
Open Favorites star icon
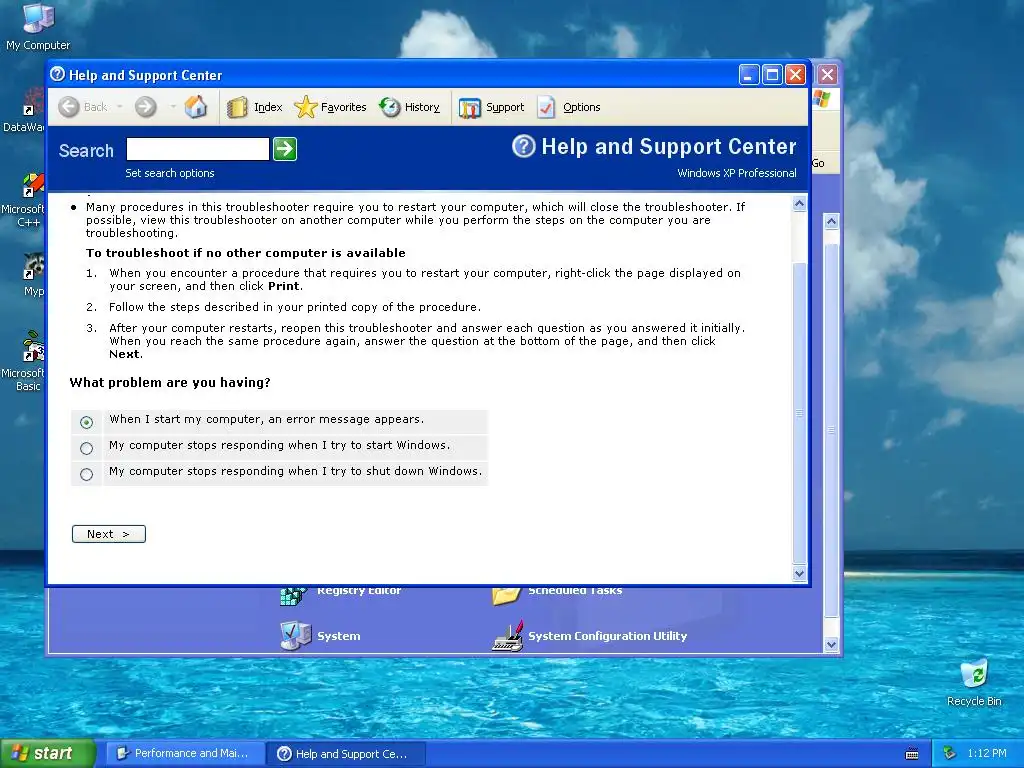[305, 107]
